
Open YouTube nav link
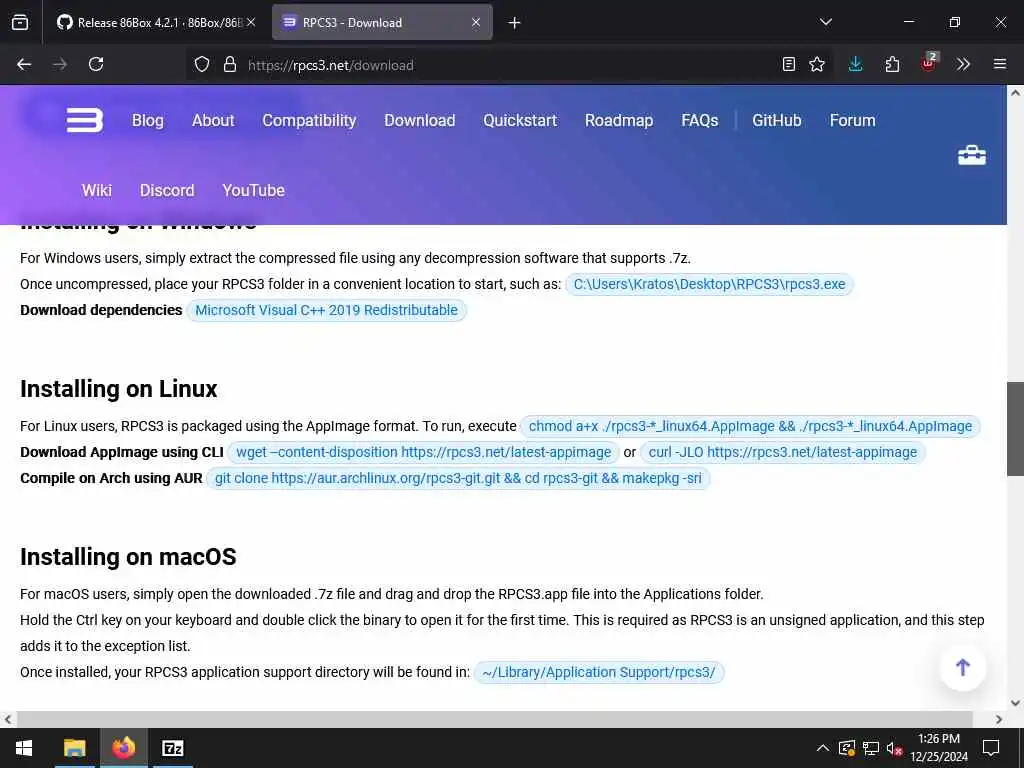tap(253, 190)
